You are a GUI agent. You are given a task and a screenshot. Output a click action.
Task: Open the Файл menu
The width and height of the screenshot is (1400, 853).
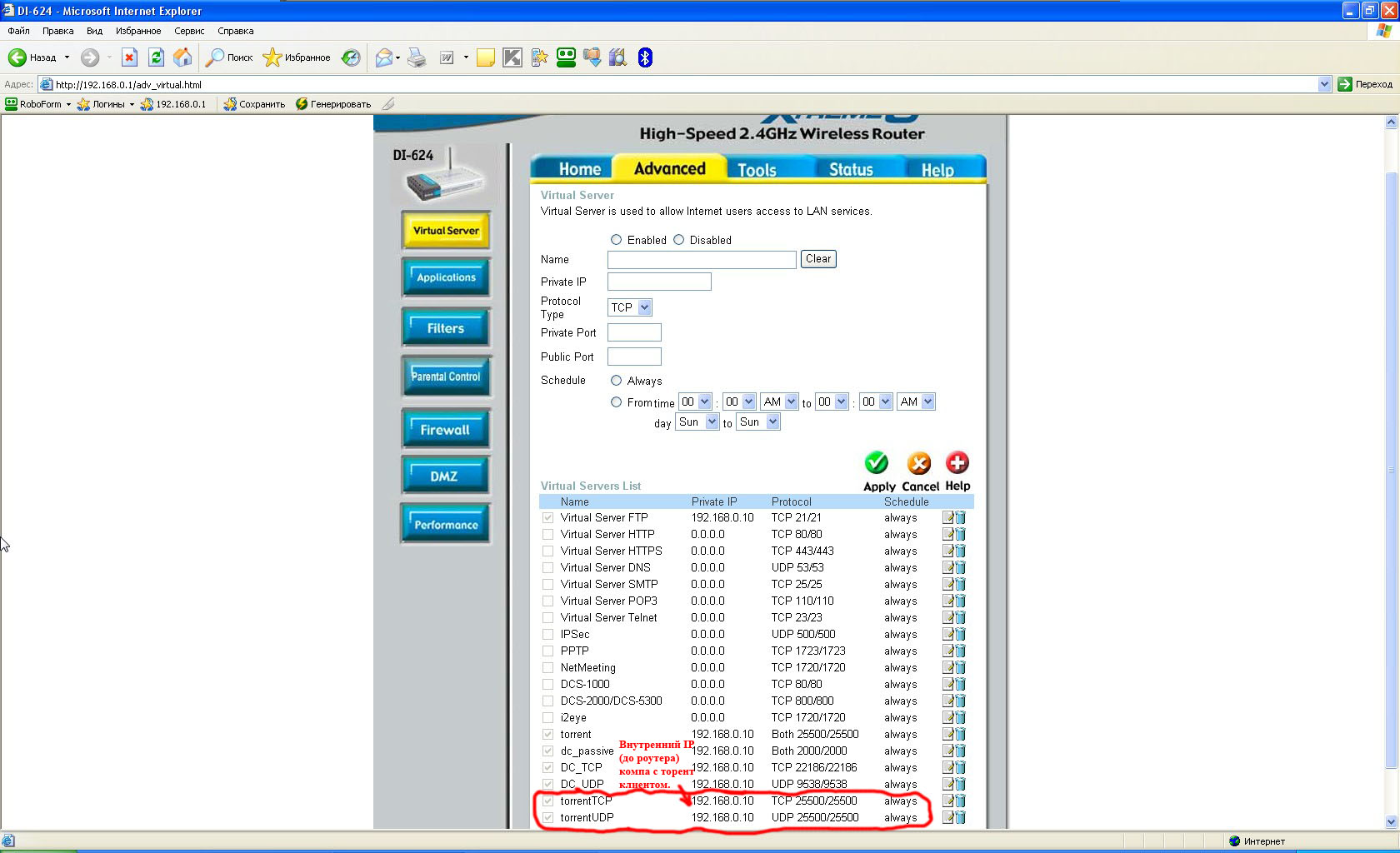point(18,31)
